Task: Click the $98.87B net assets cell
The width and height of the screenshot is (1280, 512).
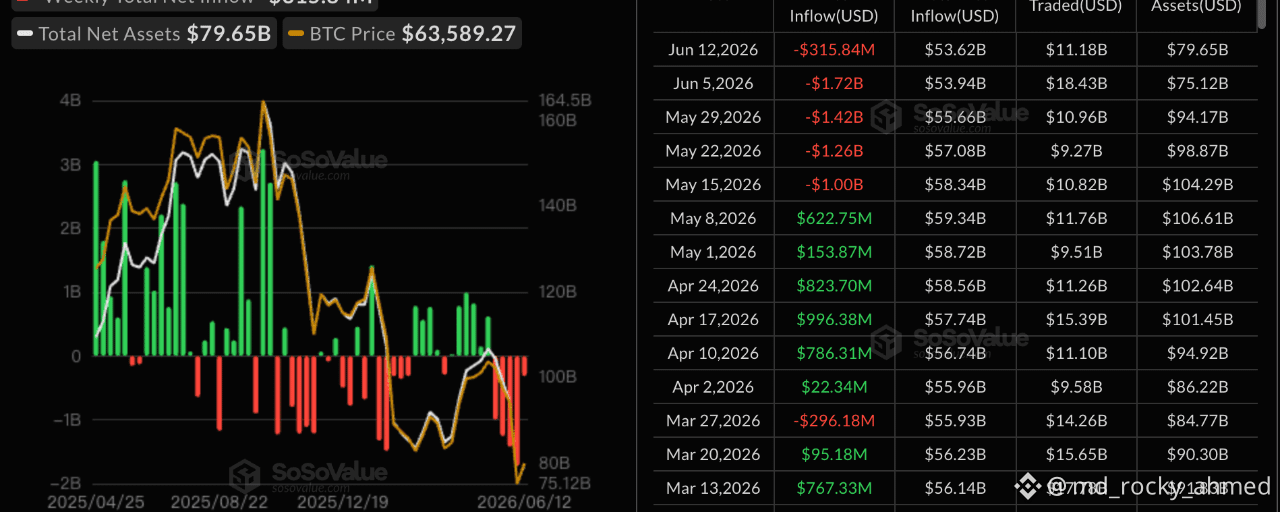Action: [x=1198, y=151]
